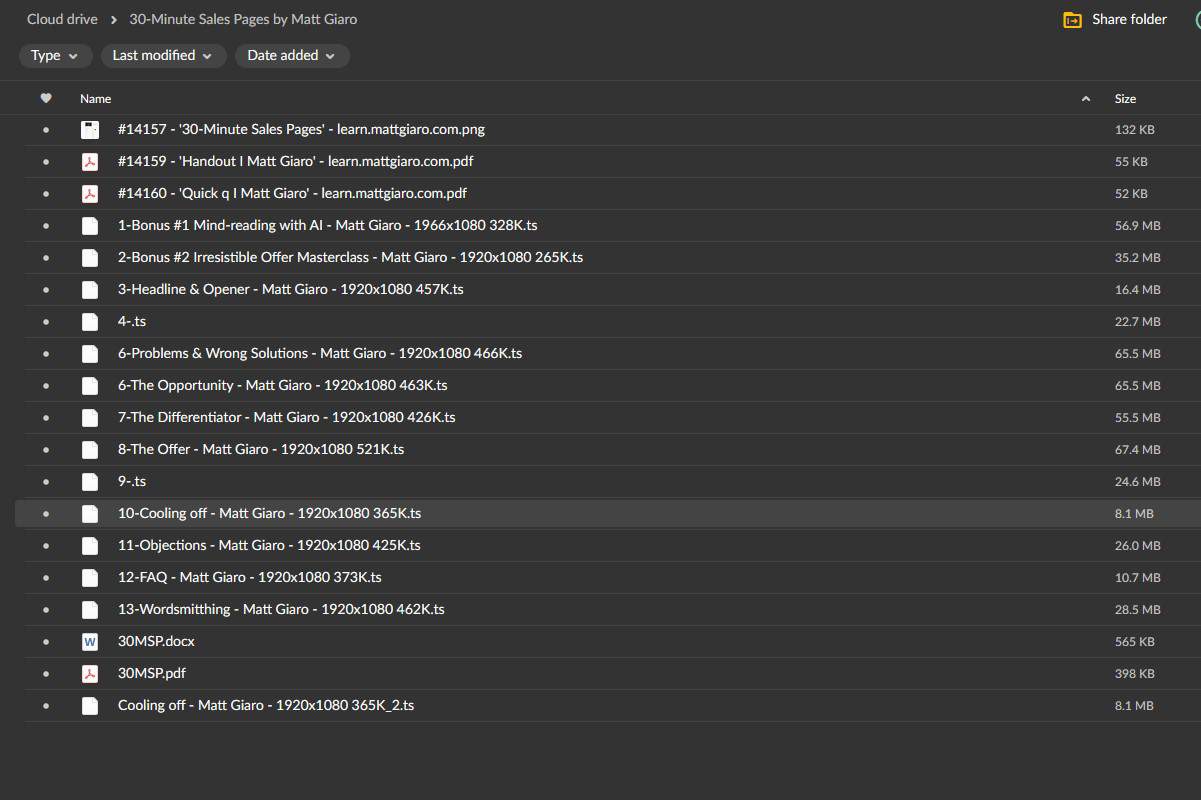Toggle favorite dot for 12-FAQ file
This screenshot has width=1201, height=800.
[45, 577]
